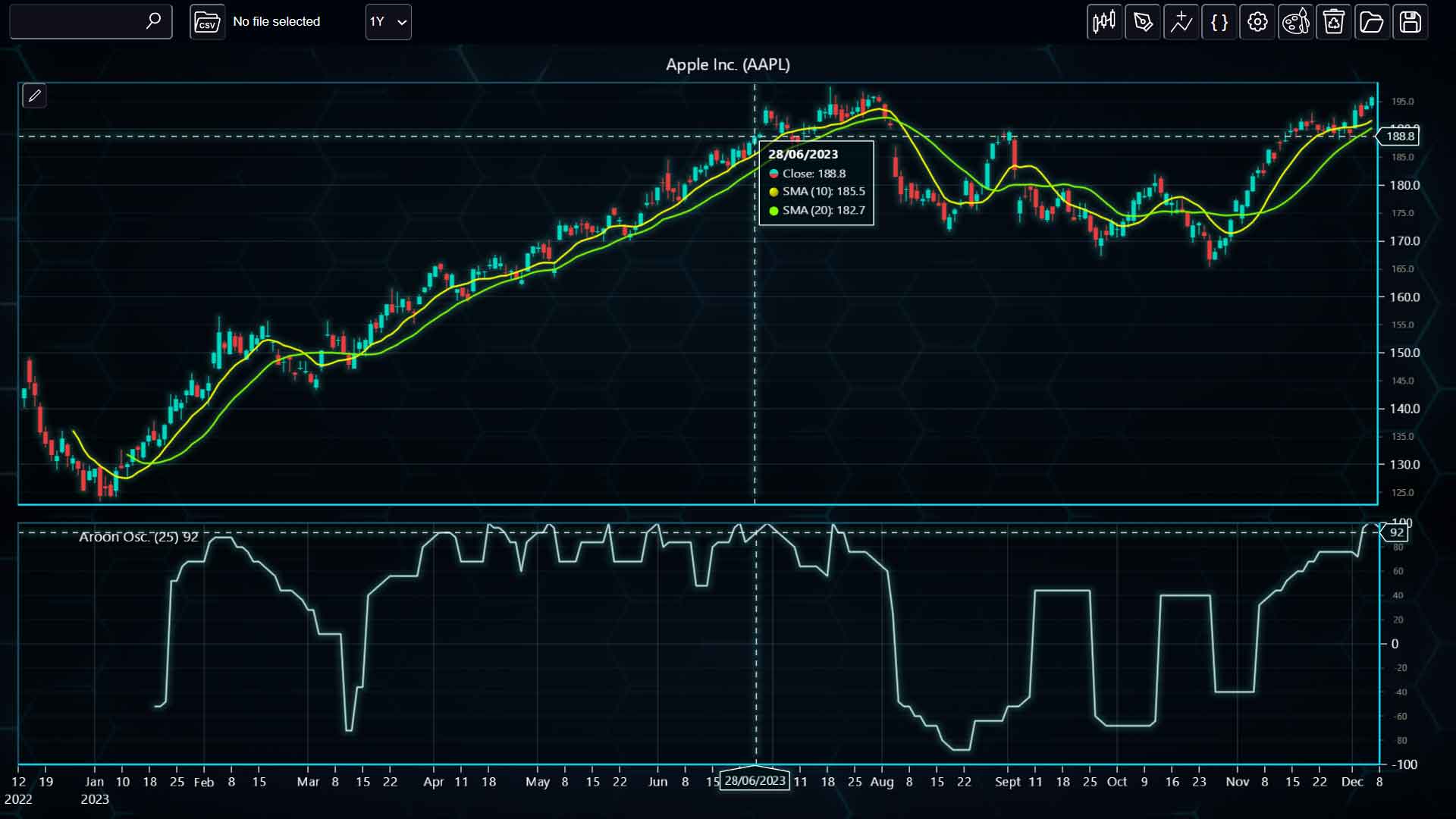This screenshot has width=1456, height=819.
Task: Click the Aroon value 92 axis marker
Action: [x=1395, y=532]
